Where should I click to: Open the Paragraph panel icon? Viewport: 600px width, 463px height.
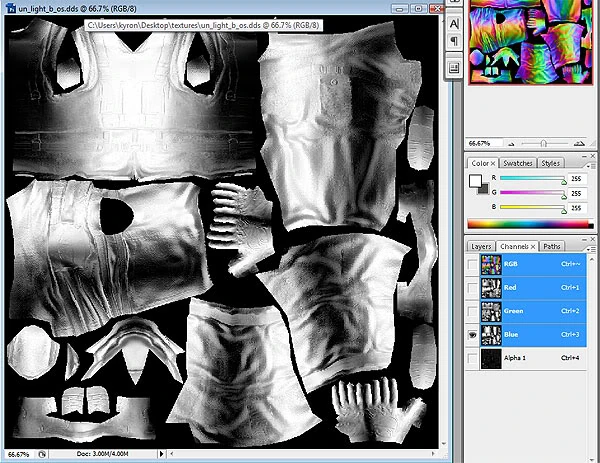(x=454, y=42)
